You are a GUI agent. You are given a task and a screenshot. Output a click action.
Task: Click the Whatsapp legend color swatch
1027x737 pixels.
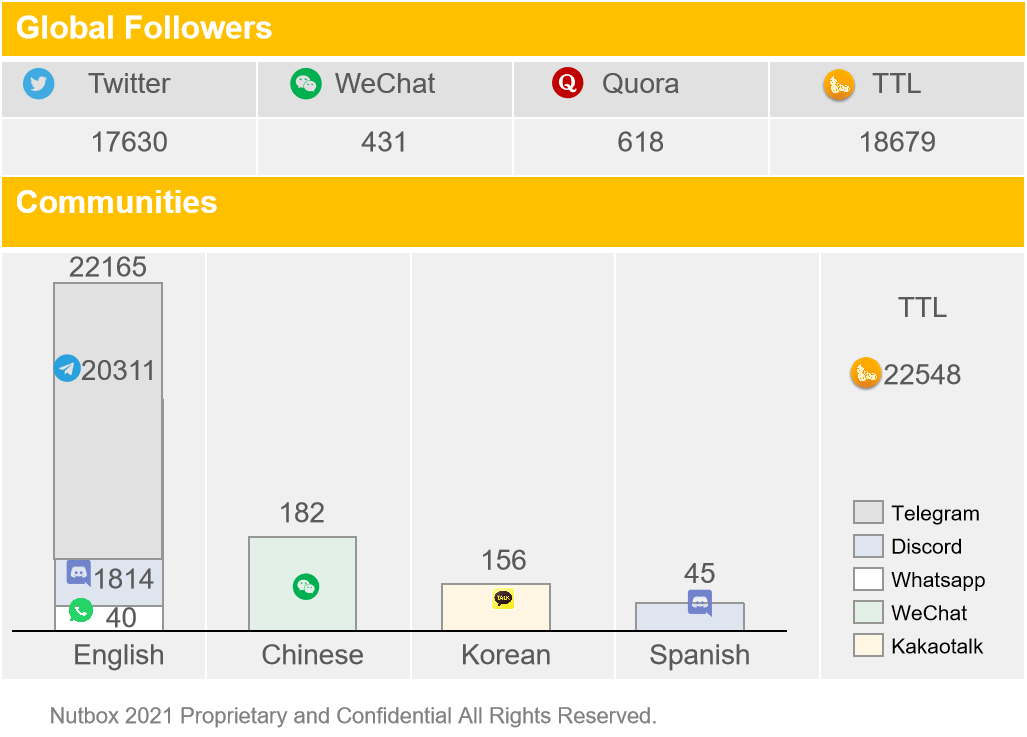[868, 579]
